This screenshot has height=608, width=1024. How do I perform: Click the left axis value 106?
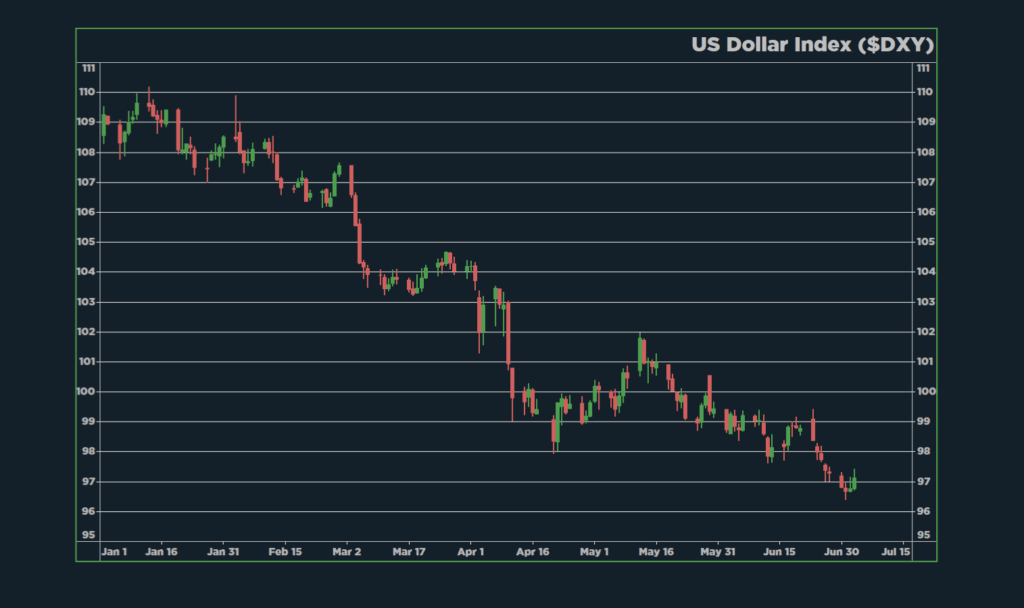86,212
